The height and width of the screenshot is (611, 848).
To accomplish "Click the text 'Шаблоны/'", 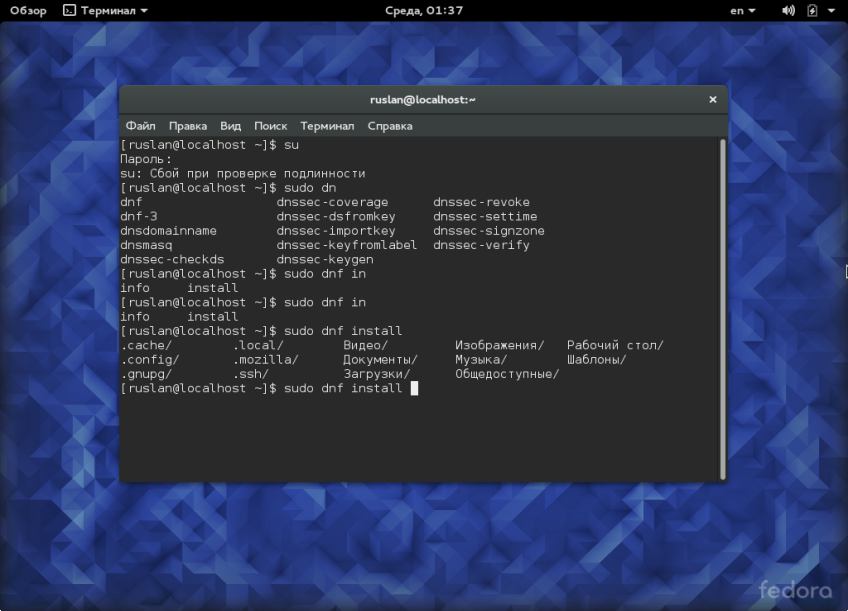I will tap(597, 360).
